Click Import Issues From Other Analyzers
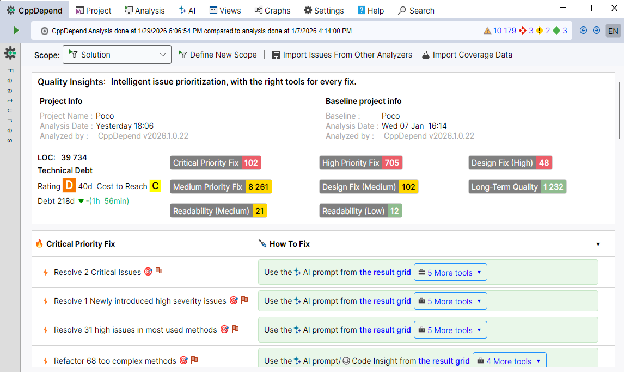Screen dimensions: 624x372 [x=342, y=55]
